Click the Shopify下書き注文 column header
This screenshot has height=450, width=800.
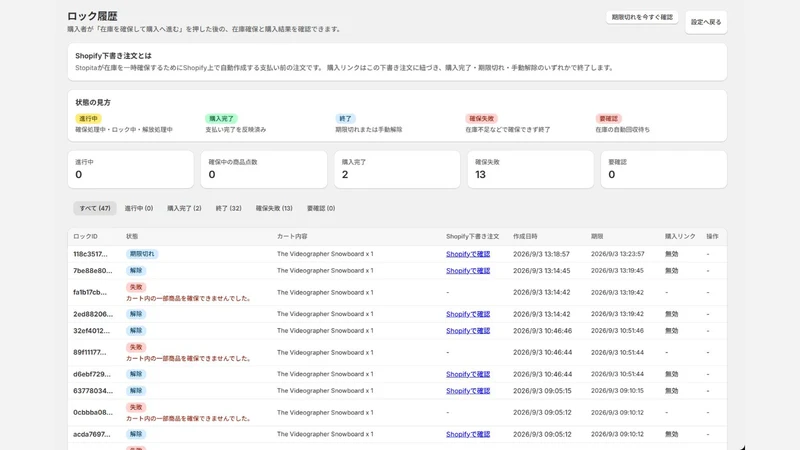click(472, 237)
